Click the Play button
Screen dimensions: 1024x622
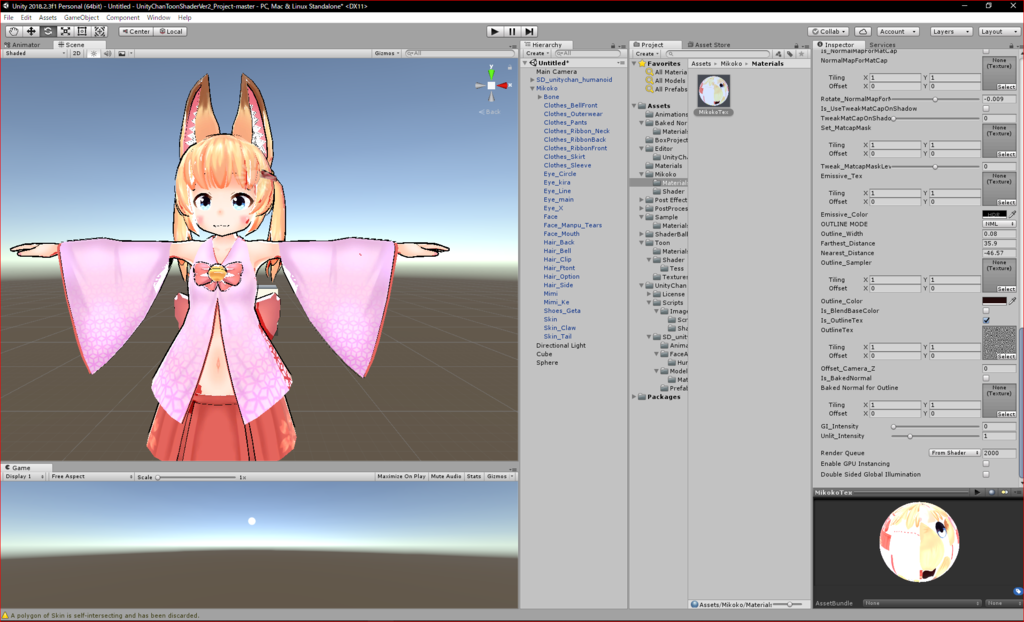495,31
